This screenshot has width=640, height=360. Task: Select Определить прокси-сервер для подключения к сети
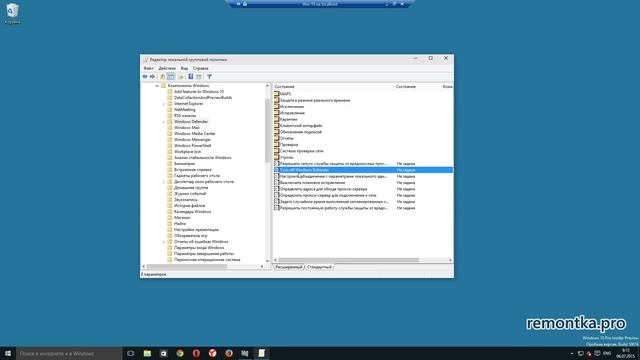click(328, 195)
